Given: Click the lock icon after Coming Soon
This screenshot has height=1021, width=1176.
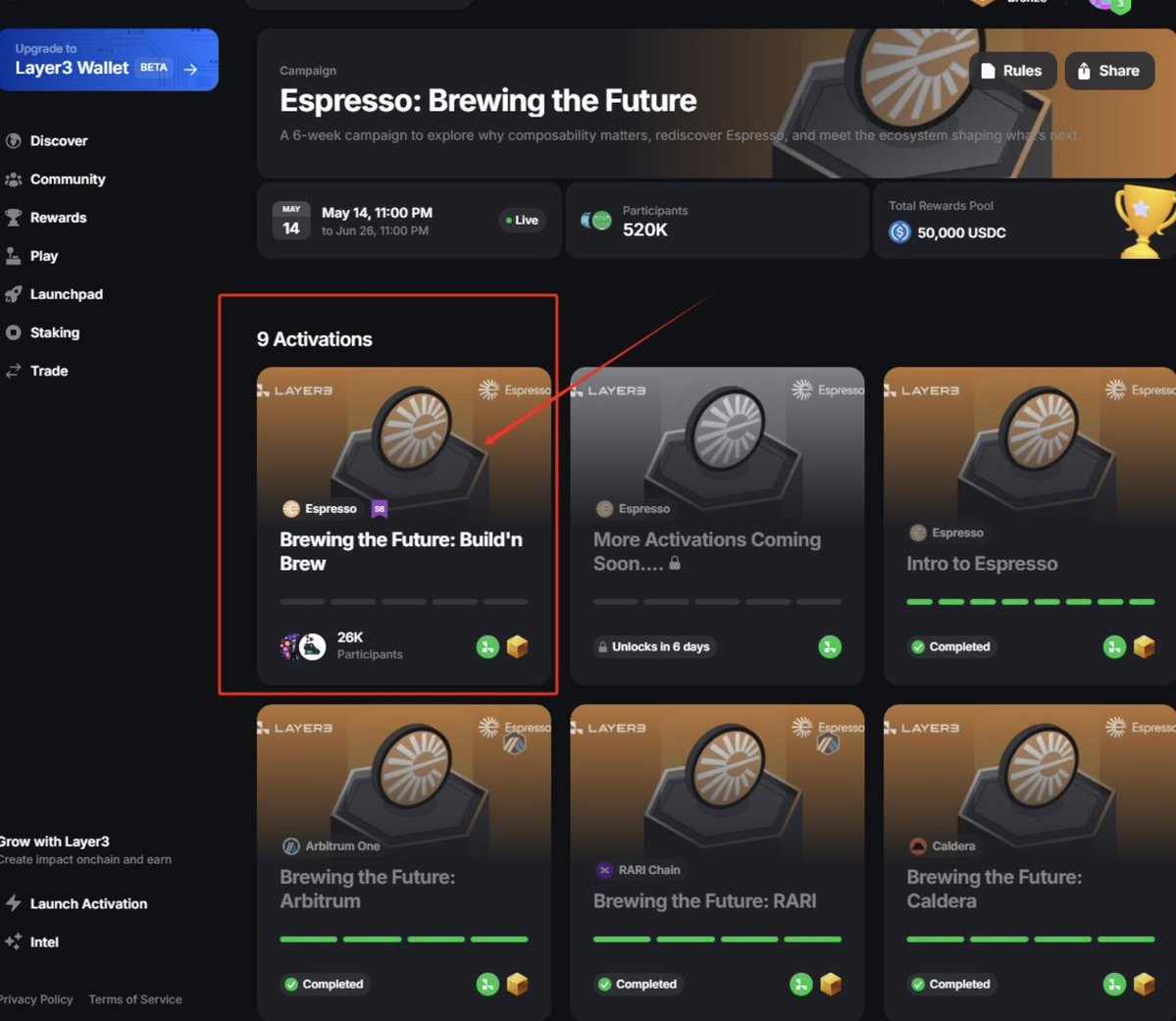Looking at the screenshot, I should click(674, 563).
